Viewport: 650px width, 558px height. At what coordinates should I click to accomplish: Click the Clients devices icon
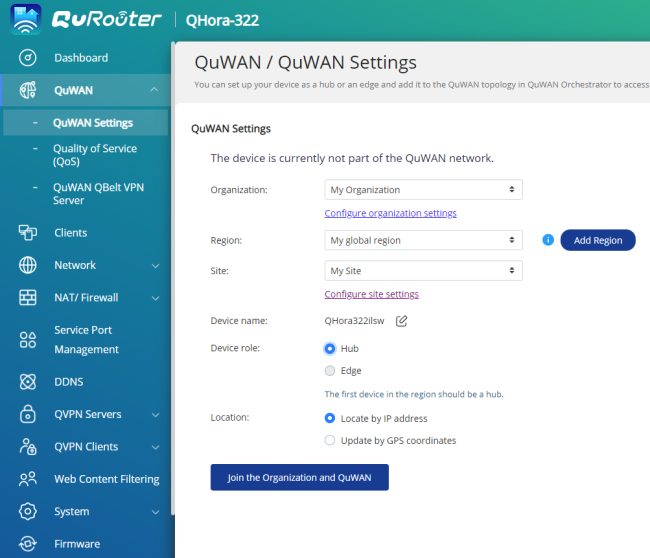28,233
